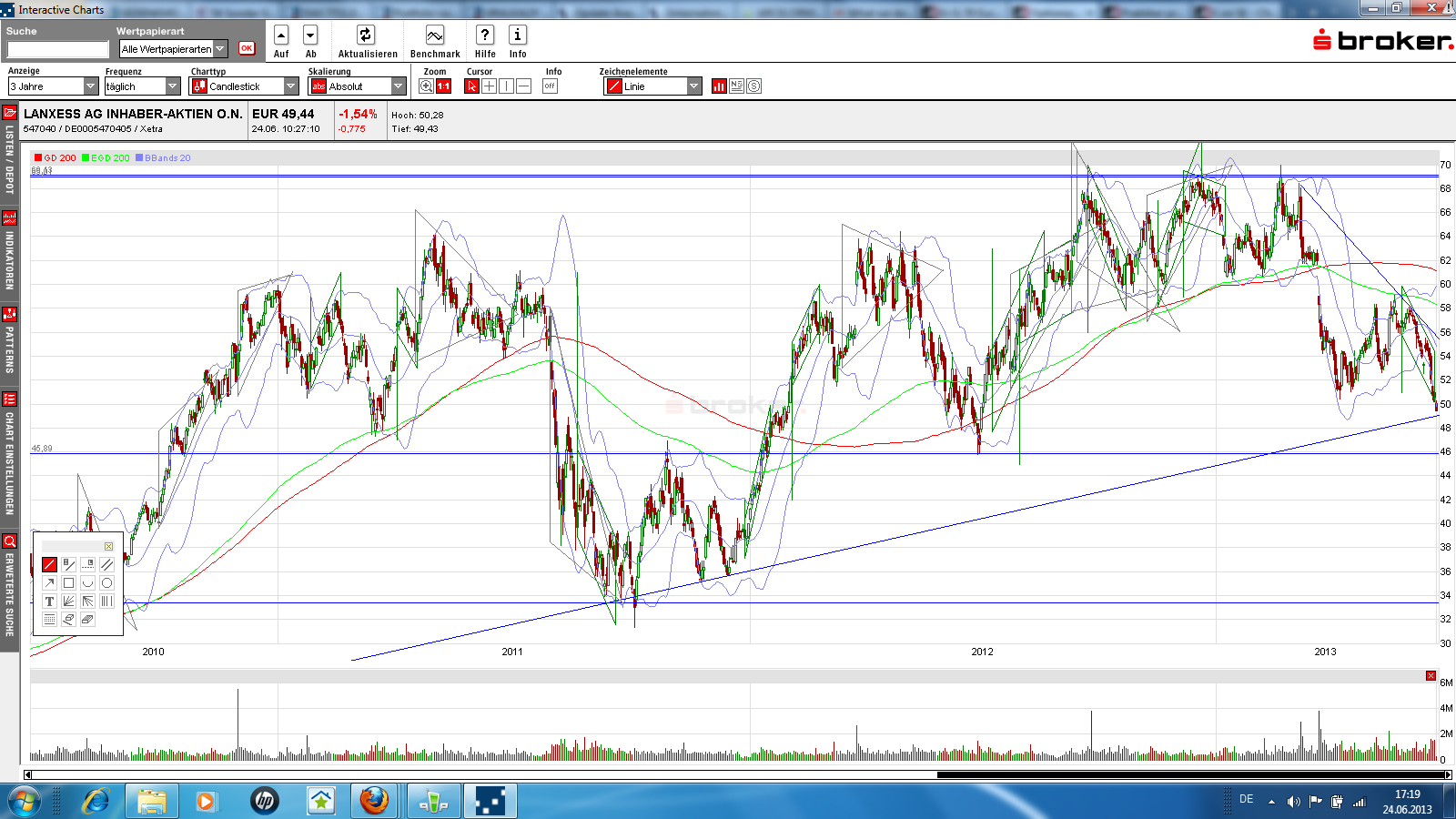Open the Windows Start menu
Viewport: 1456px width, 819px height.
point(24,802)
